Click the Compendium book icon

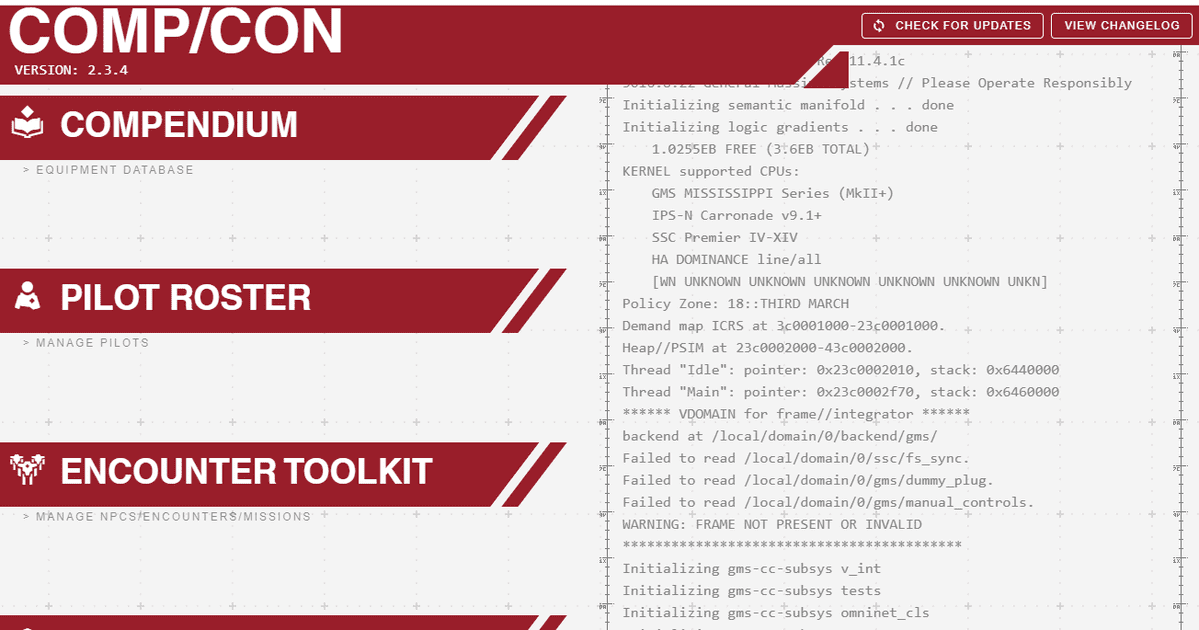[28, 125]
